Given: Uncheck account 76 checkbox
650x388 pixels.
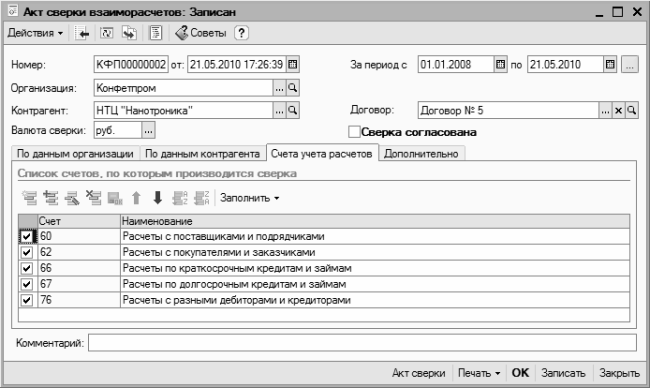Looking at the screenshot, I should pyautogui.click(x=27, y=300).
